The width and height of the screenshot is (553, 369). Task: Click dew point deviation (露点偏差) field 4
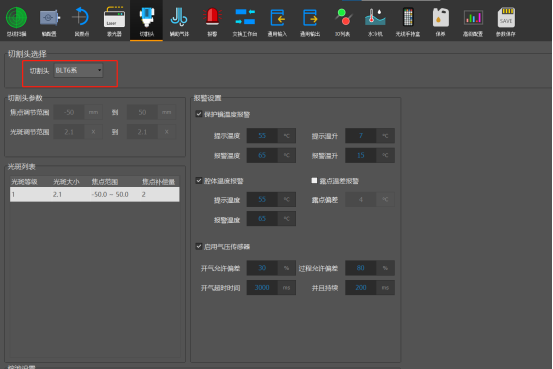pos(361,200)
